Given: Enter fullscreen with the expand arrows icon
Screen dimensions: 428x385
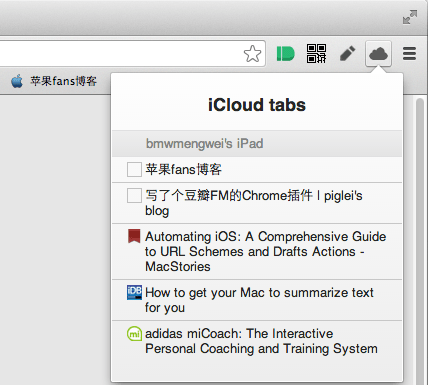Looking at the screenshot, I should (x=410, y=17).
